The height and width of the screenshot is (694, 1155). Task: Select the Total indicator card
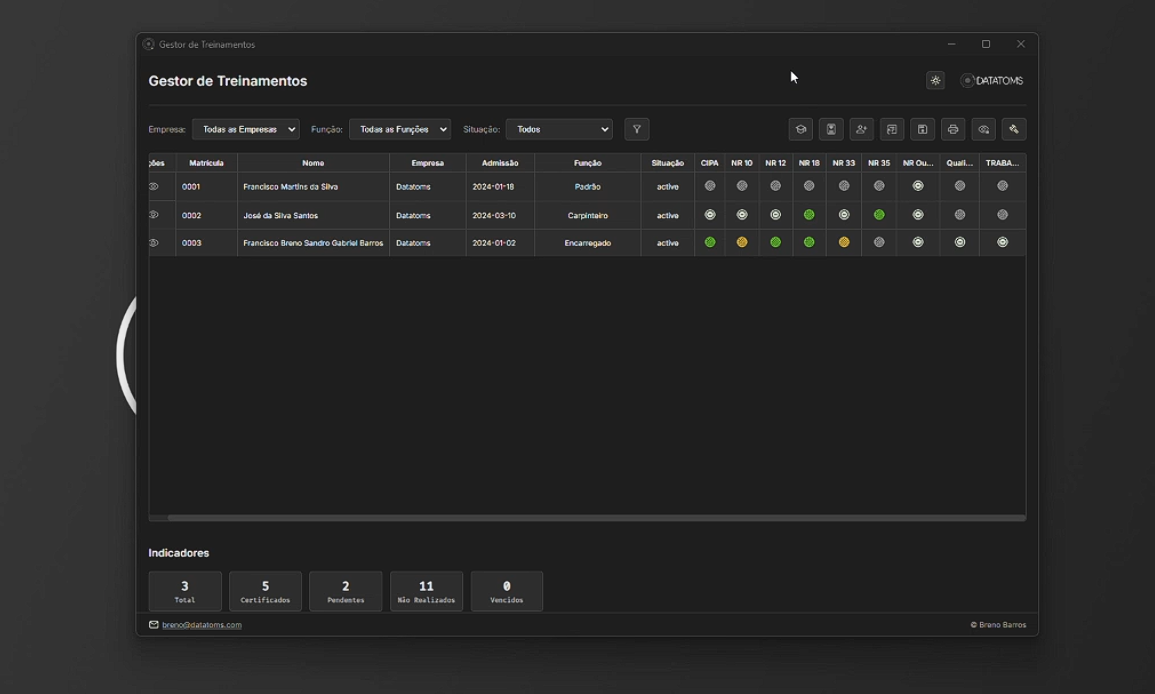pos(185,591)
